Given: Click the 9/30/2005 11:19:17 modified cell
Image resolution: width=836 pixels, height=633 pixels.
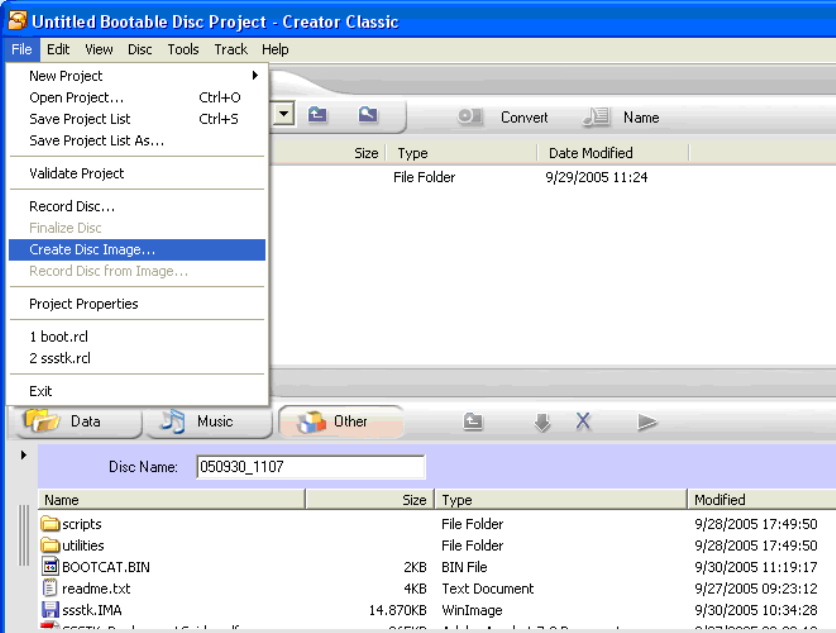Looking at the screenshot, I should coord(756,567).
